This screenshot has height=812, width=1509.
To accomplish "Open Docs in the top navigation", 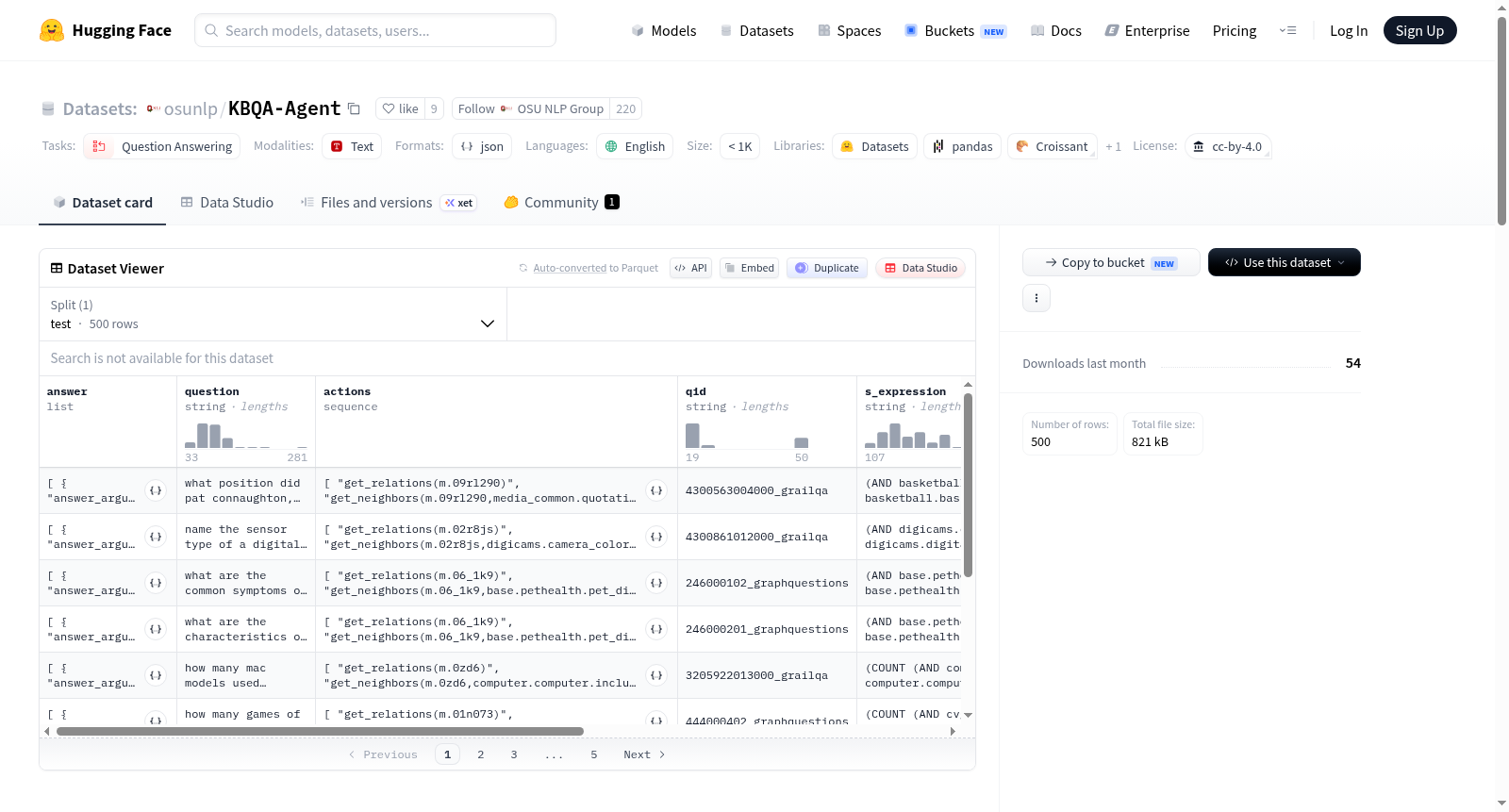I will pos(1056,30).
